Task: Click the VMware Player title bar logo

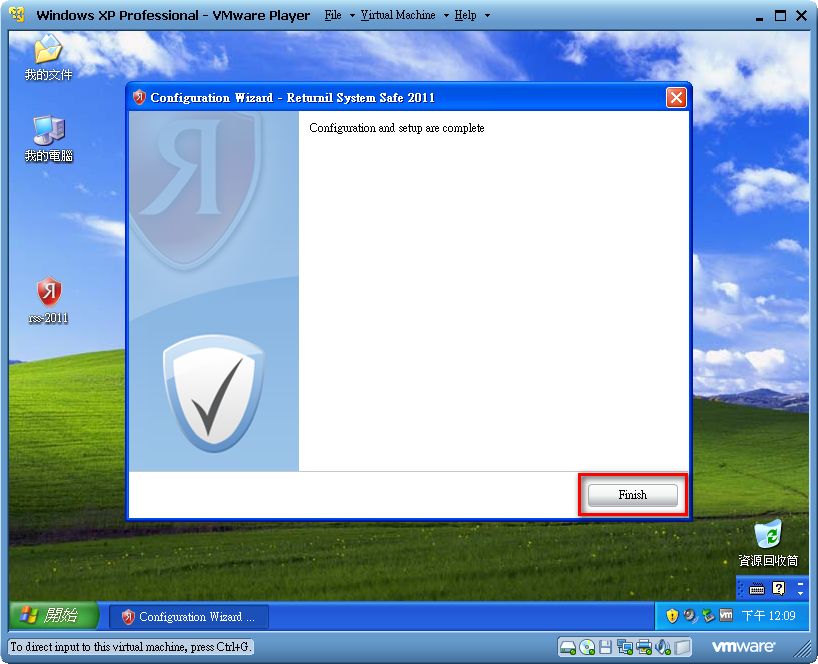Action: pos(17,15)
